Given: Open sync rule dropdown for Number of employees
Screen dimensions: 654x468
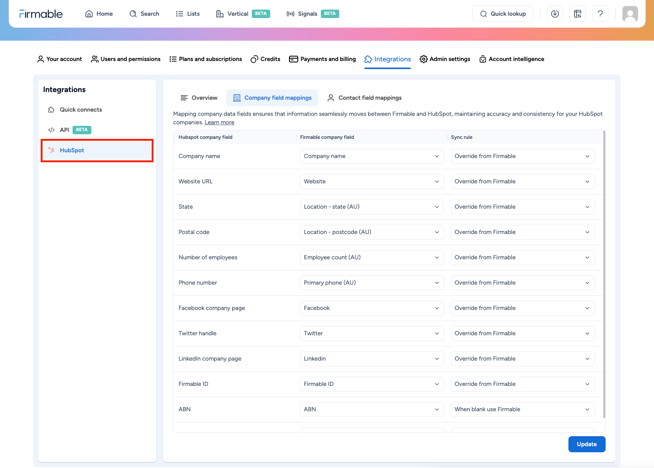Looking at the screenshot, I should [522, 257].
